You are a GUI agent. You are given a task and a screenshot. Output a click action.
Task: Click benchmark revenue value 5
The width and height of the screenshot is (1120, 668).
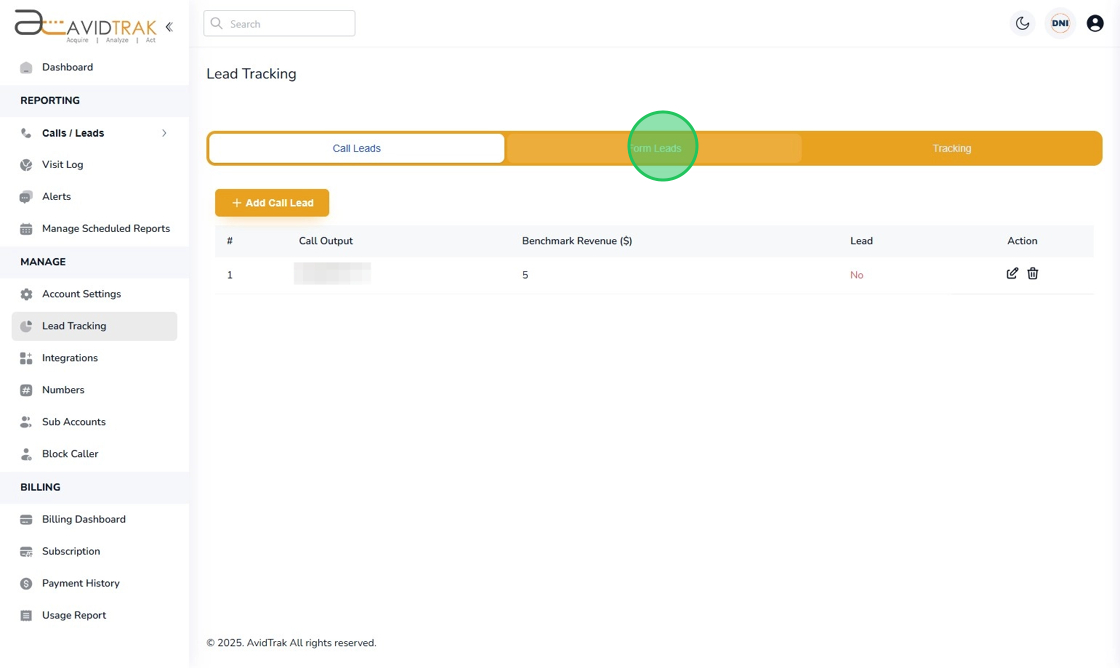pyautogui.click(x=525, y=275)
